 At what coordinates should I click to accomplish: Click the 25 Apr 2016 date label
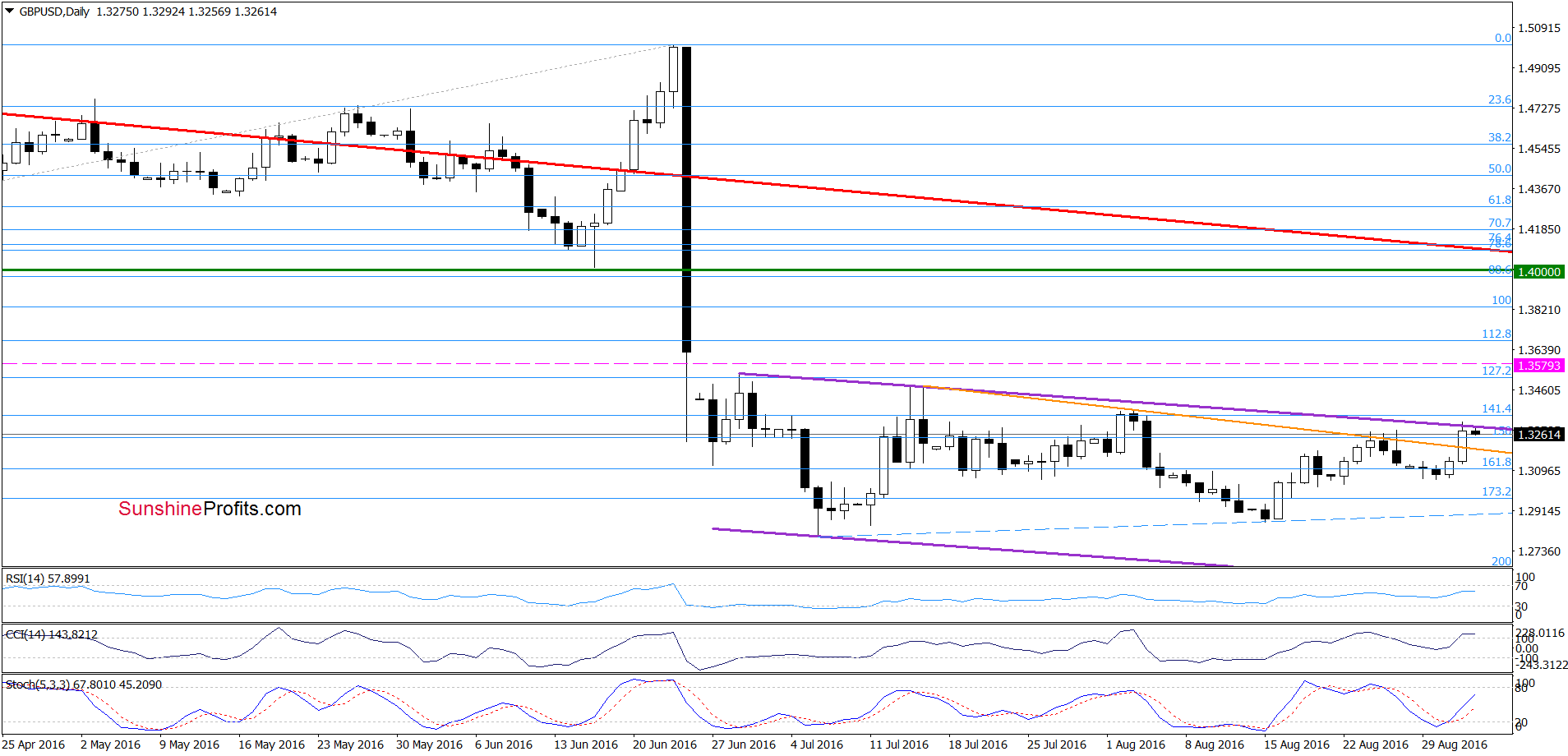(x=34, y=744)
